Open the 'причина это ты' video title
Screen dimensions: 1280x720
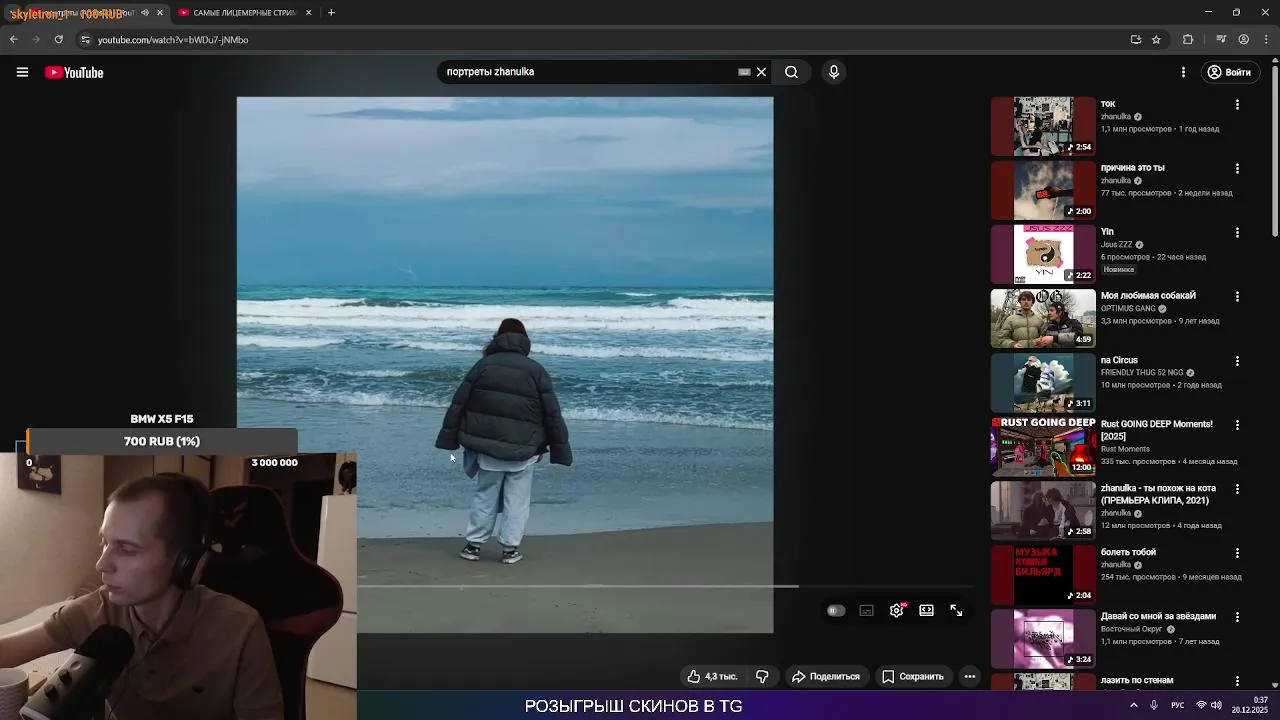1133,168
